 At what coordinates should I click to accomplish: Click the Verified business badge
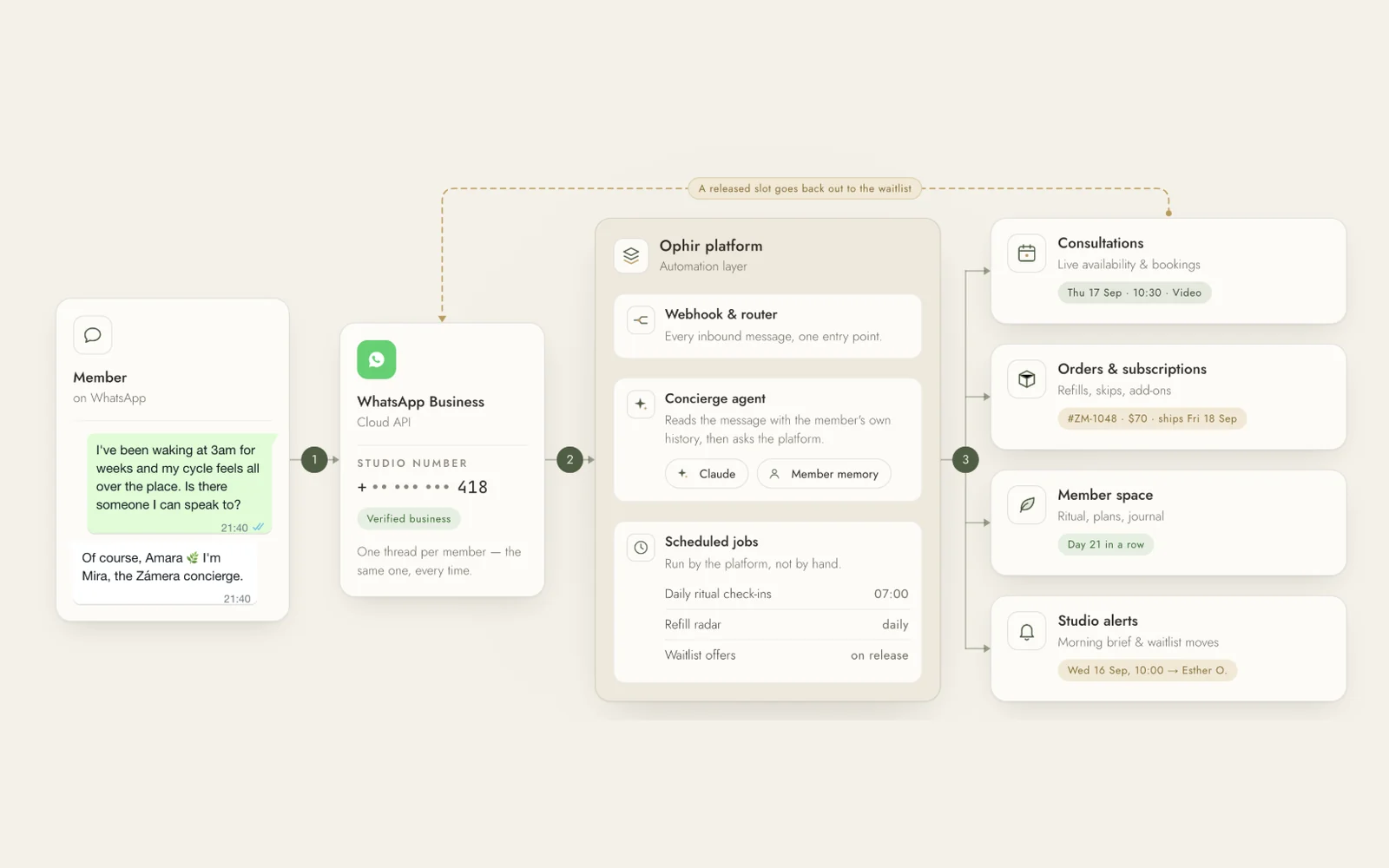pyautogui.click(x=409, y=519)
